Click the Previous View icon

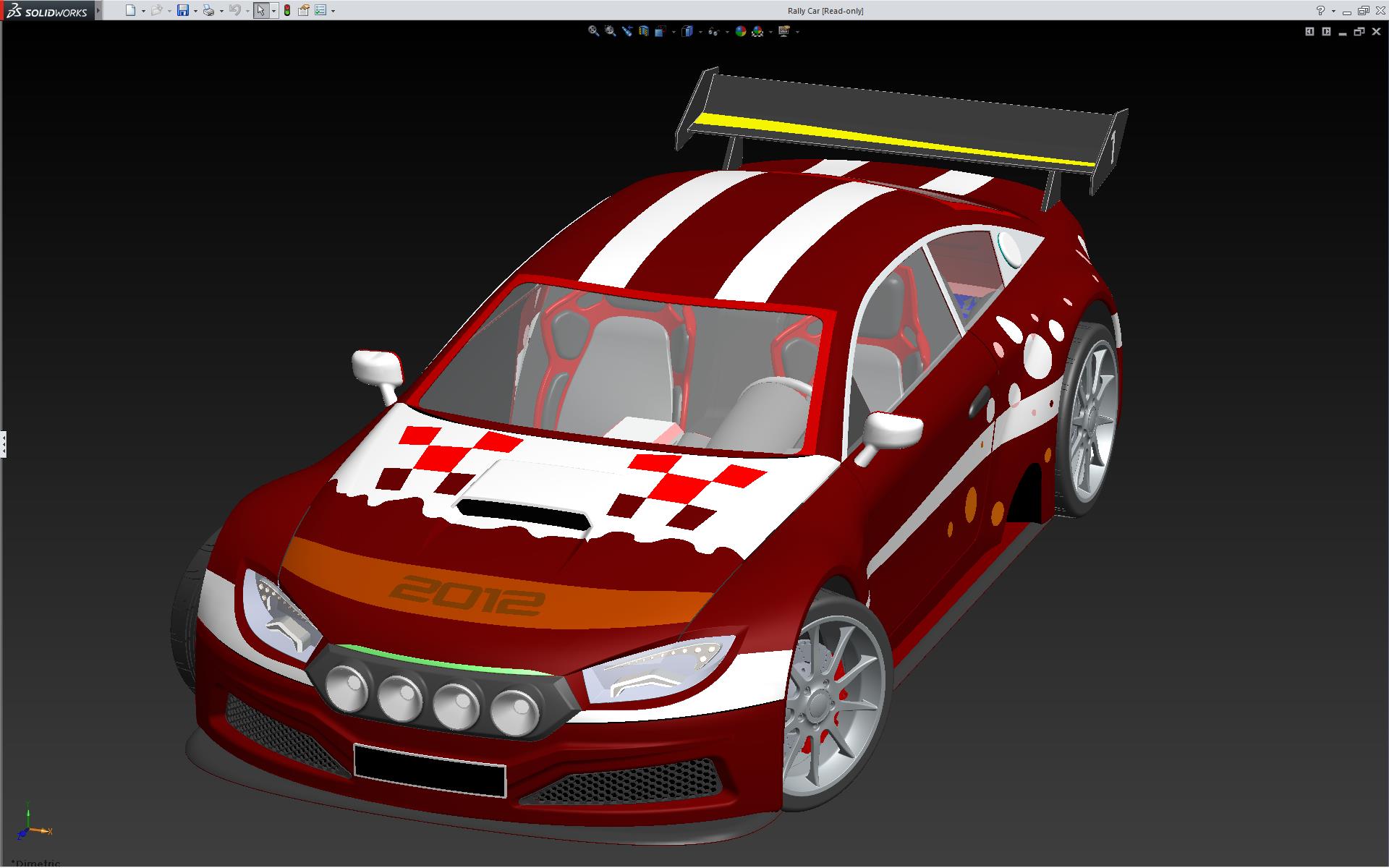[626, 31]
